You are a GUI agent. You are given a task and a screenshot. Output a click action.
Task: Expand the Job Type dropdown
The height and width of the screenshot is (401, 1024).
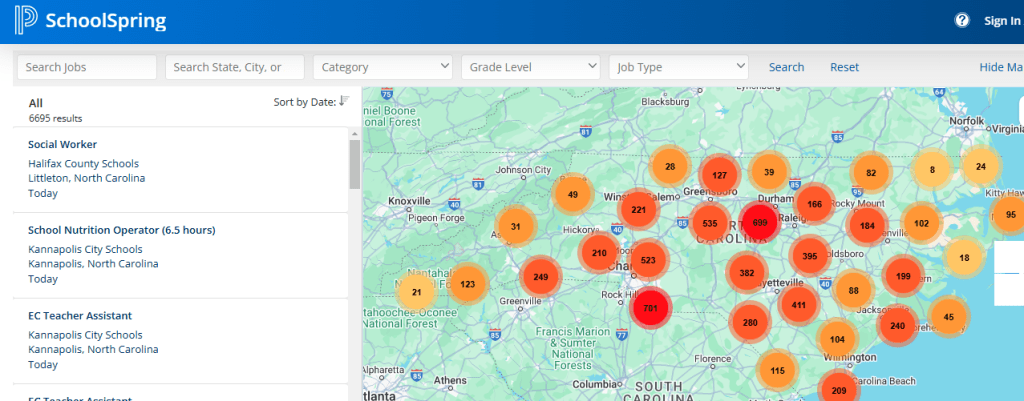point(679,67)
